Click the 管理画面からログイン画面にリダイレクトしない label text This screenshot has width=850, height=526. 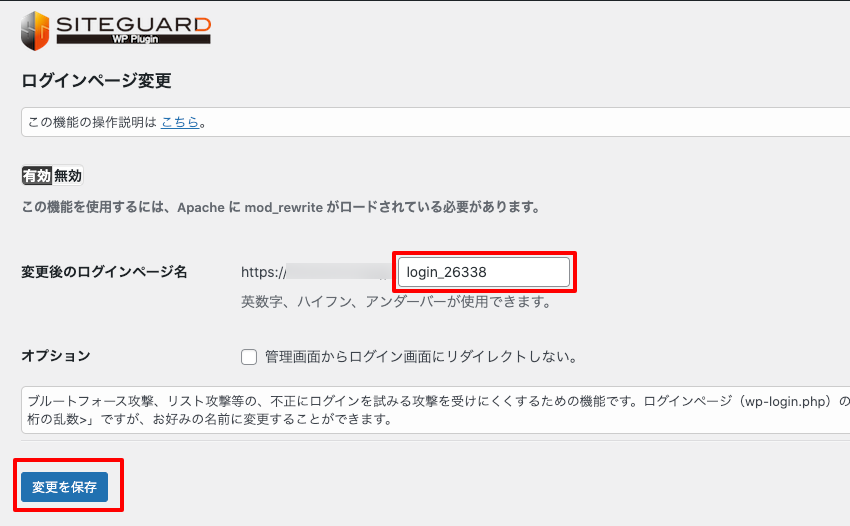pos(420,356)
